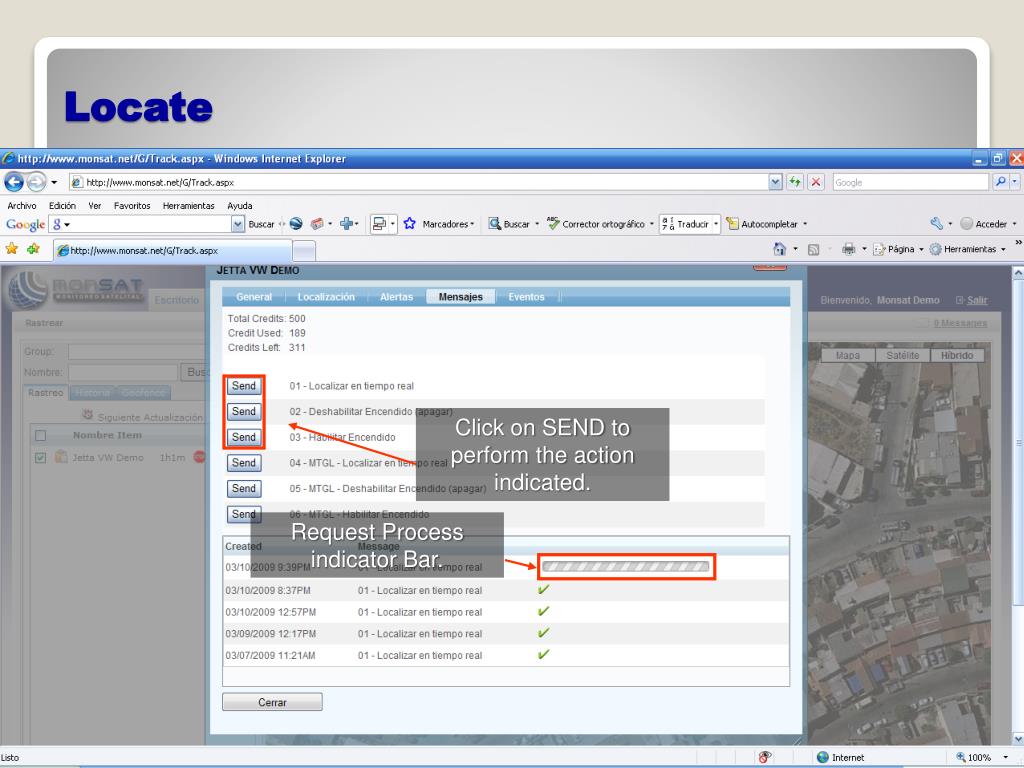Click the empty new tab button
The height and width of the screenshot is (768, 1024).
coord(304,250)
